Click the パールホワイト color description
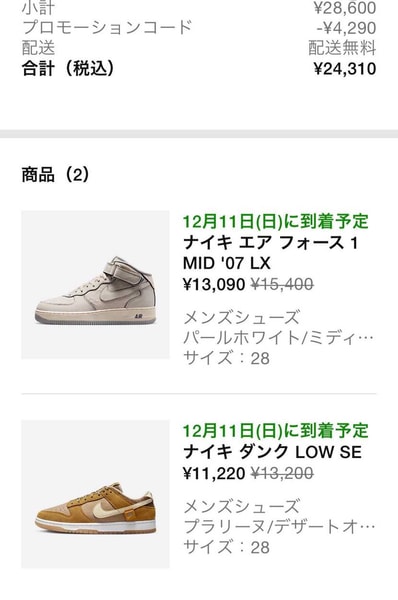The image size is (398, 600). pyautogui.click(x=278, y=338)
